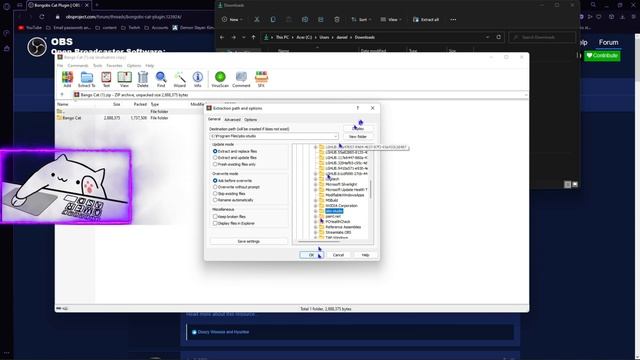Click the horizontal scrollbar under folder tree
This screenshot has width=640, height=360.
click(319, 242)
